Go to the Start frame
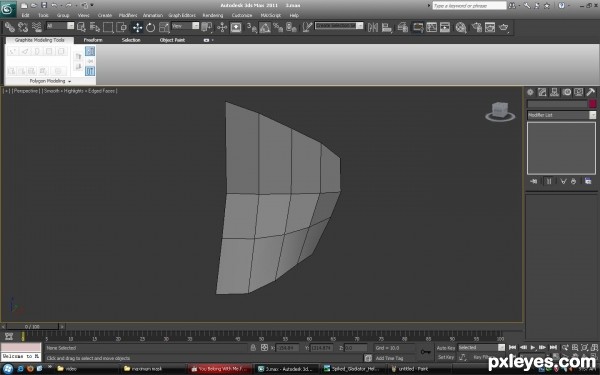The width and height of the screenshot is (600, 375). [512, 347]
